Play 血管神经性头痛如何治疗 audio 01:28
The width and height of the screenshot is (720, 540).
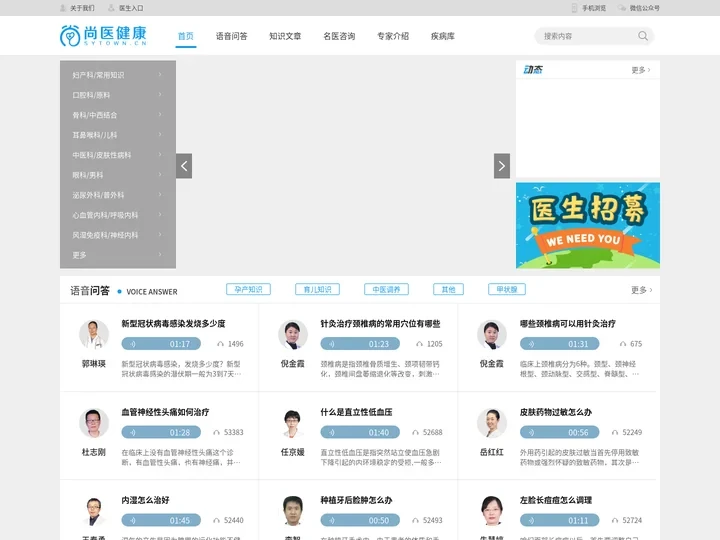pyautogui.click(x=161, y=433)
